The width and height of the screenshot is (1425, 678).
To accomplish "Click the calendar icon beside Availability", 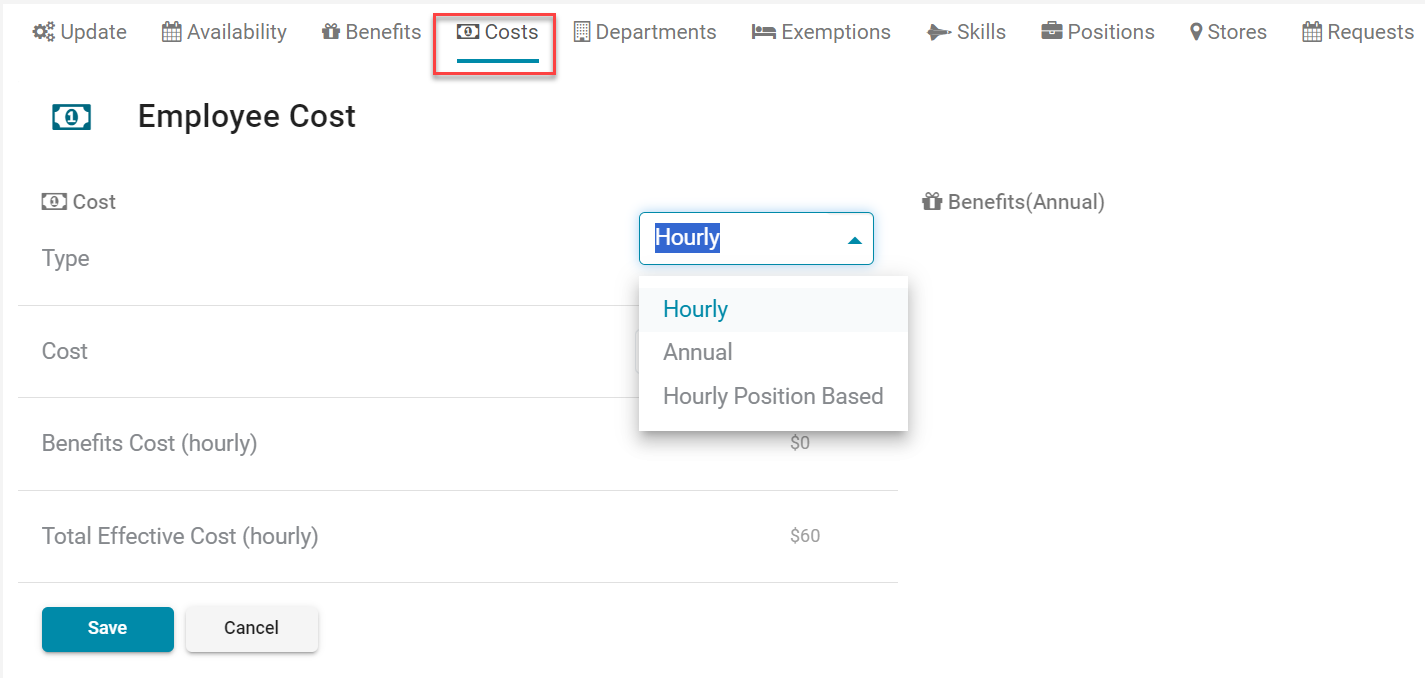I will click(171, 32).
